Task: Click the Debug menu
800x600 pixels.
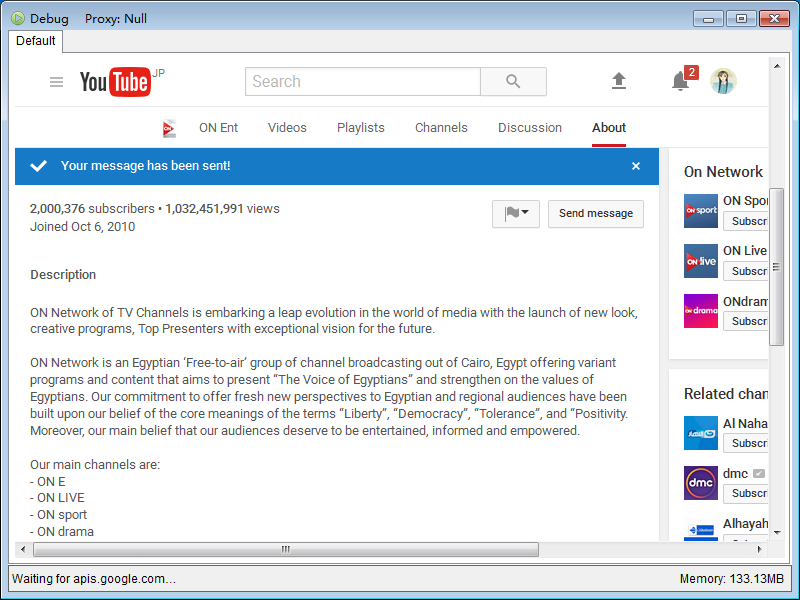Action: click(x=49, y=18)
